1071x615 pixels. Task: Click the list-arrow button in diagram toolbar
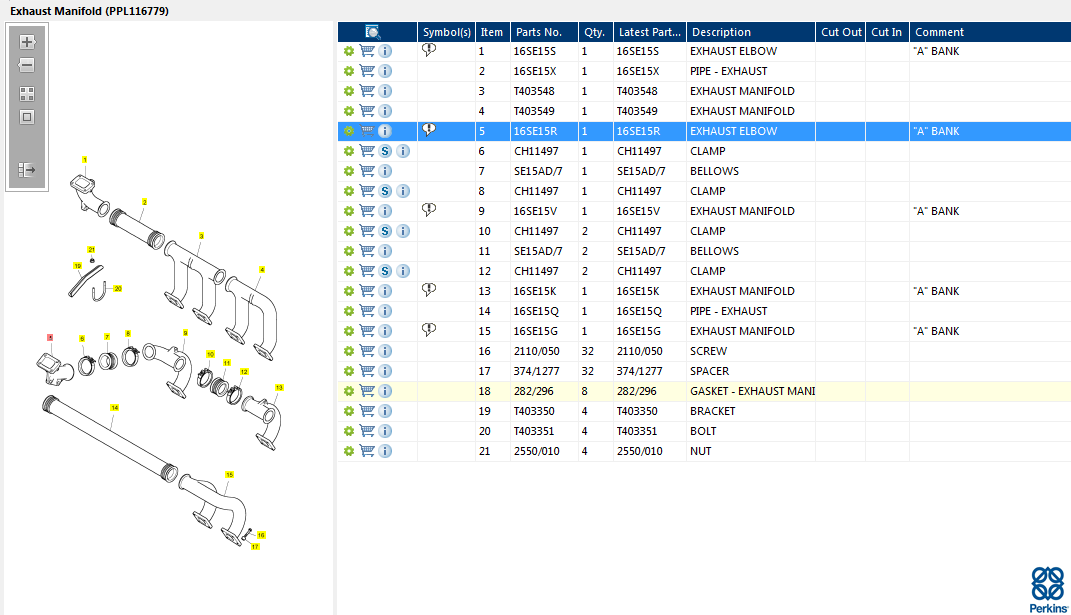(x=27, y=170)
